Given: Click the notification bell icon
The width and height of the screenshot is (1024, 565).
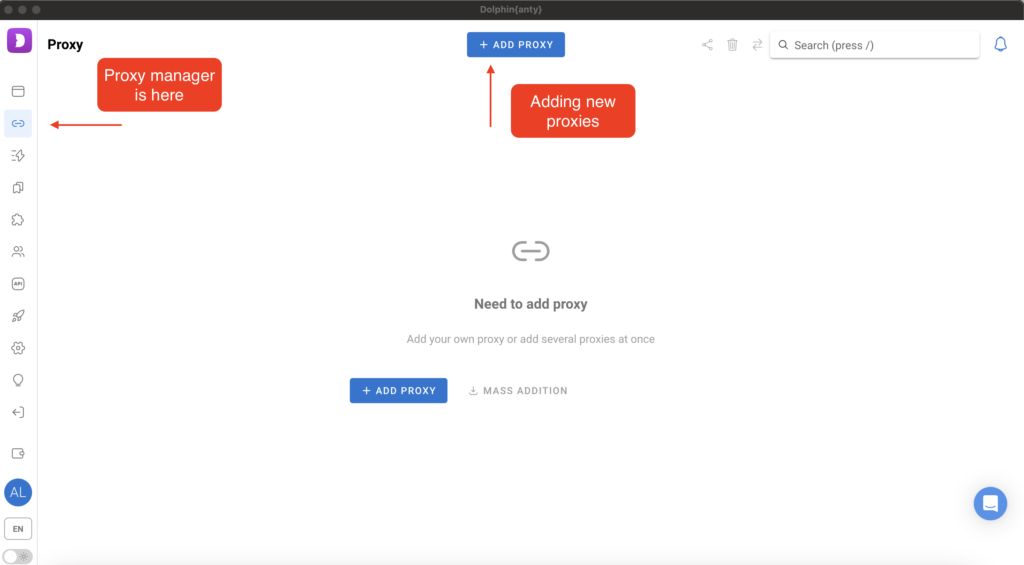Looking at the screenshot, I should (x=1000, y=45).
